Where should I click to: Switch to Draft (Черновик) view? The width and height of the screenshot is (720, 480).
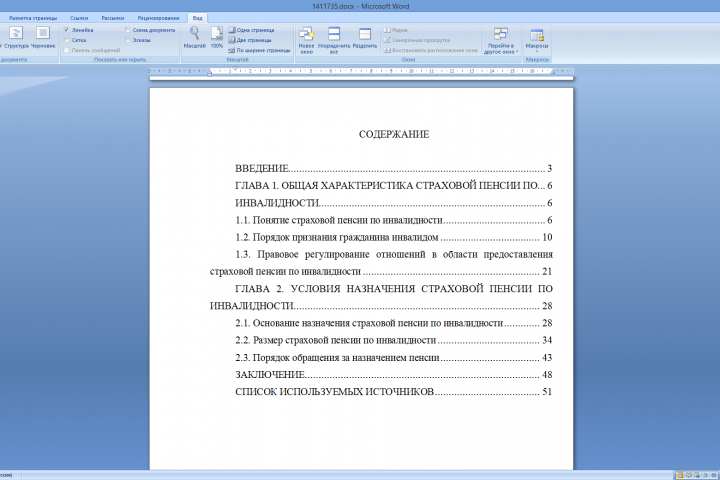coord(43,37)
